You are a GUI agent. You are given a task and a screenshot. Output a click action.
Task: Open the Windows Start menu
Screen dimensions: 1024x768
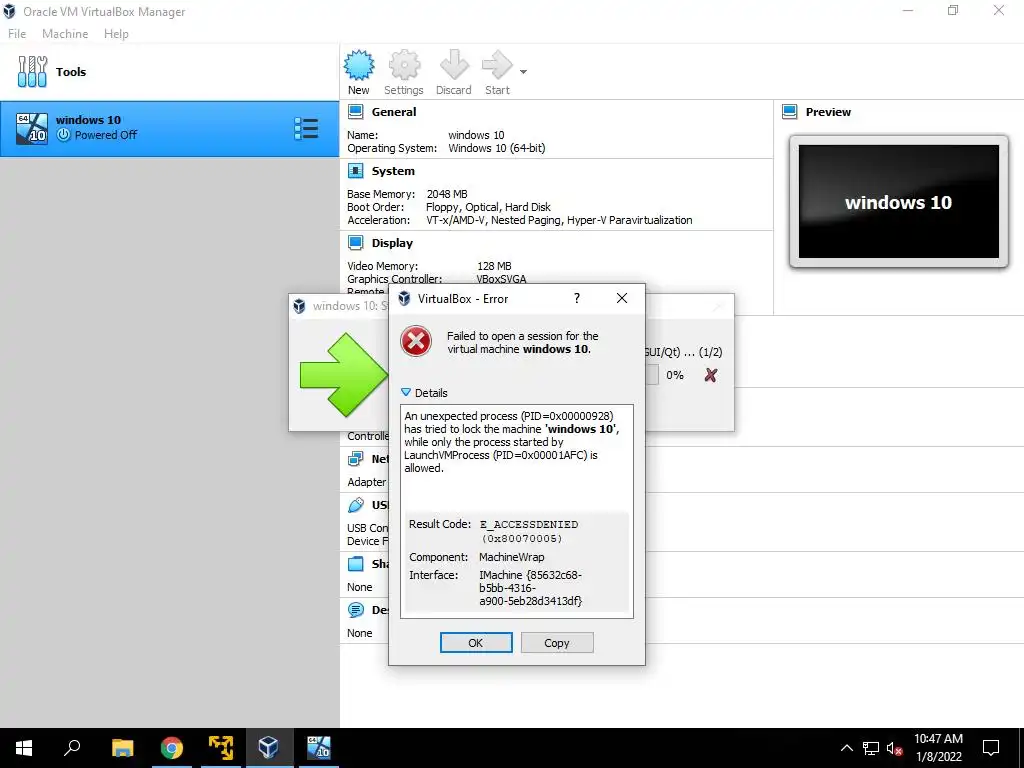[24, 748]
